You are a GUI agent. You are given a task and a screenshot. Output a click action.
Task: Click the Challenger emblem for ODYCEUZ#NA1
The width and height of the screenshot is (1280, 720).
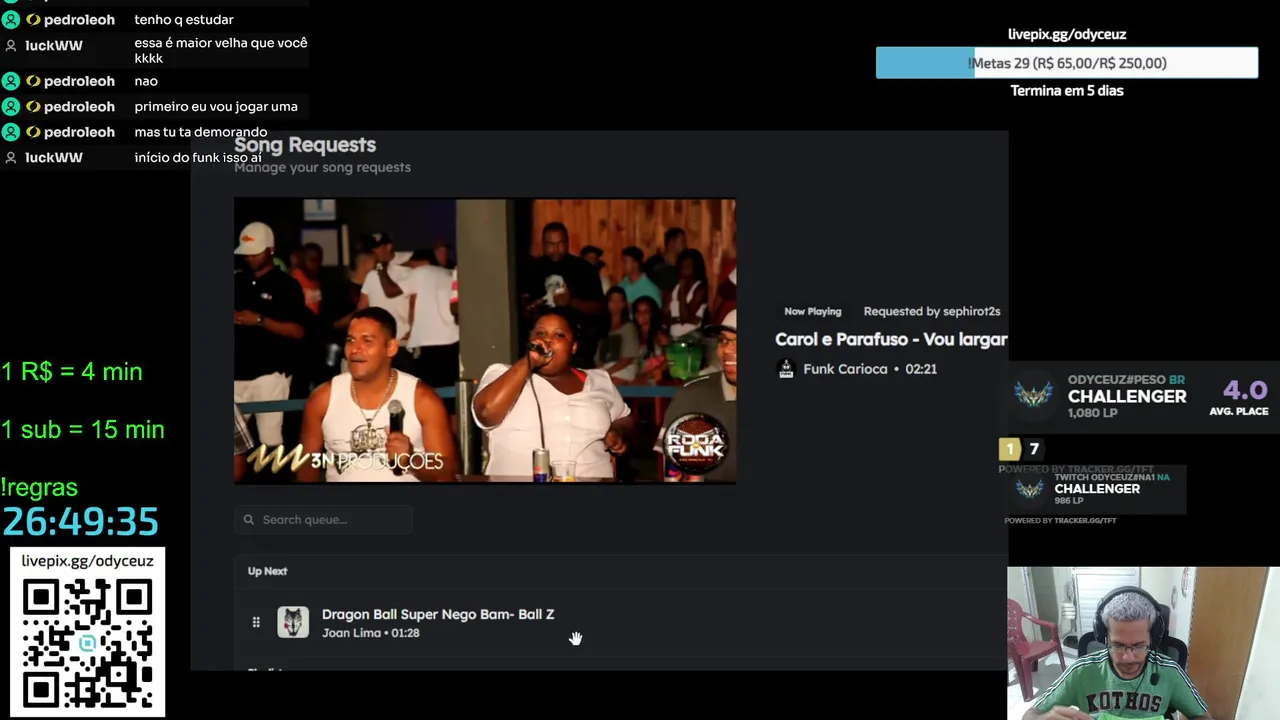(1030, 489)
